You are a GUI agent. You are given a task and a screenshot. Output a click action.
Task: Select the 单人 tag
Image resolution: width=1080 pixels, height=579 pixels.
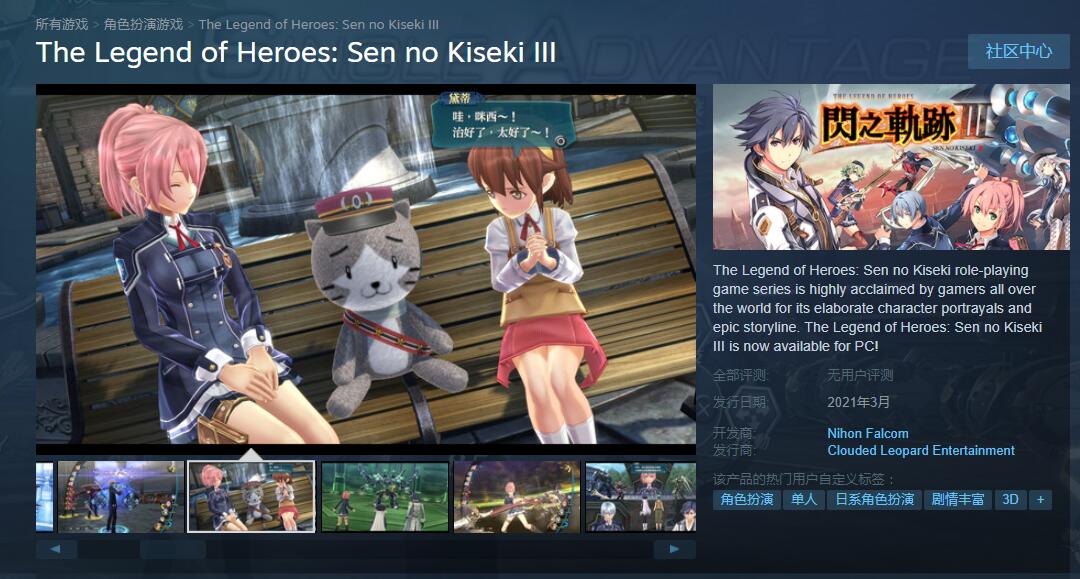(x=803, y=500)
